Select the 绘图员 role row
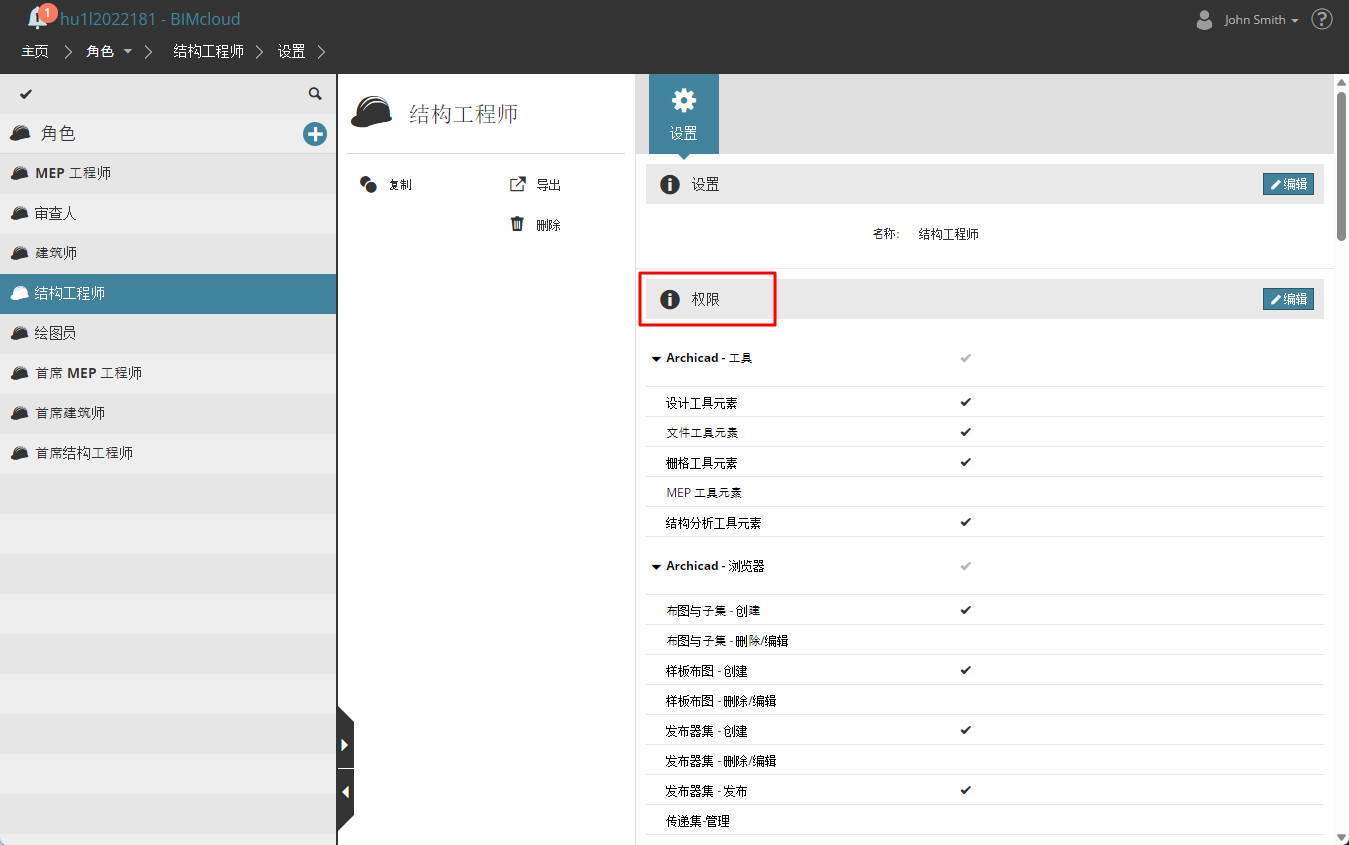This screenshot has height=845, width=1349. [168, 333]
